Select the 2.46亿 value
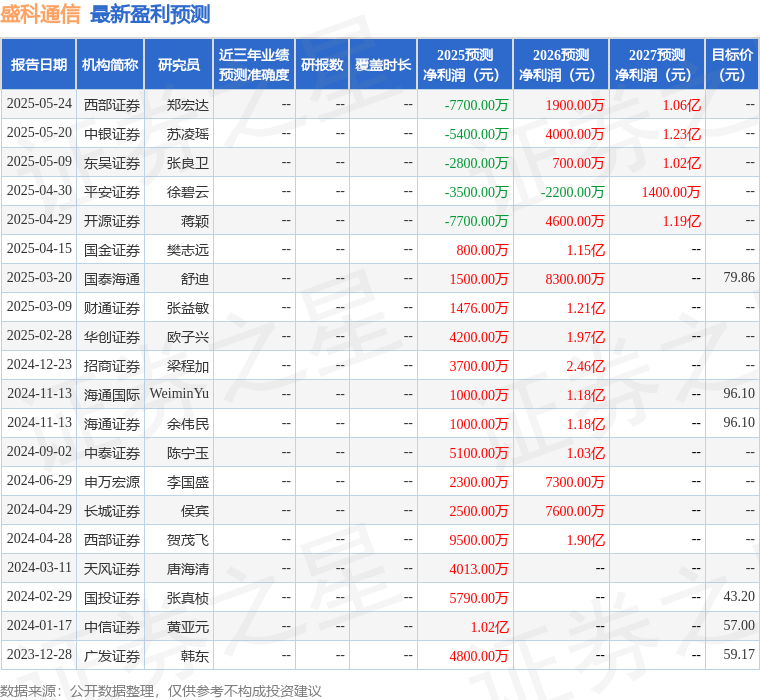 click(x=586, y=366)
